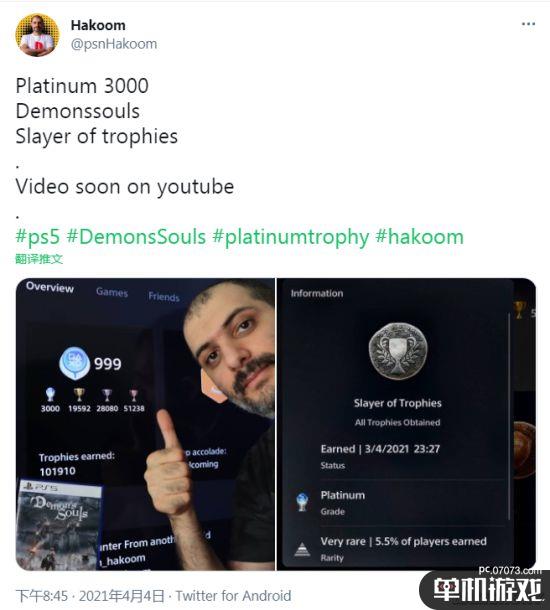This screenshot has width=550, height=610.
Task: Click the silver trophy icon above 28080
Action: 107,394
